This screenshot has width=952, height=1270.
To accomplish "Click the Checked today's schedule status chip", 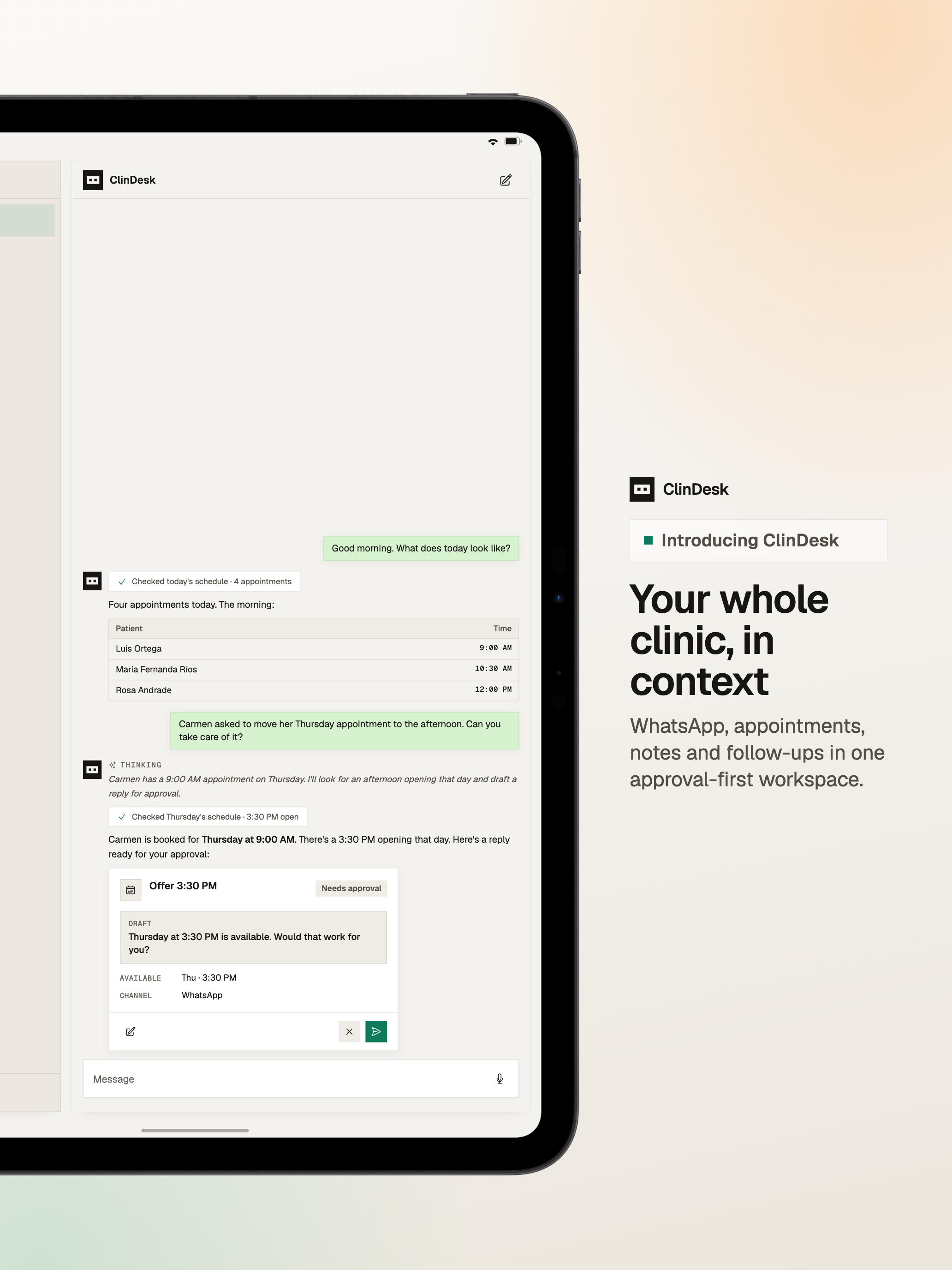I will [204, 581].
